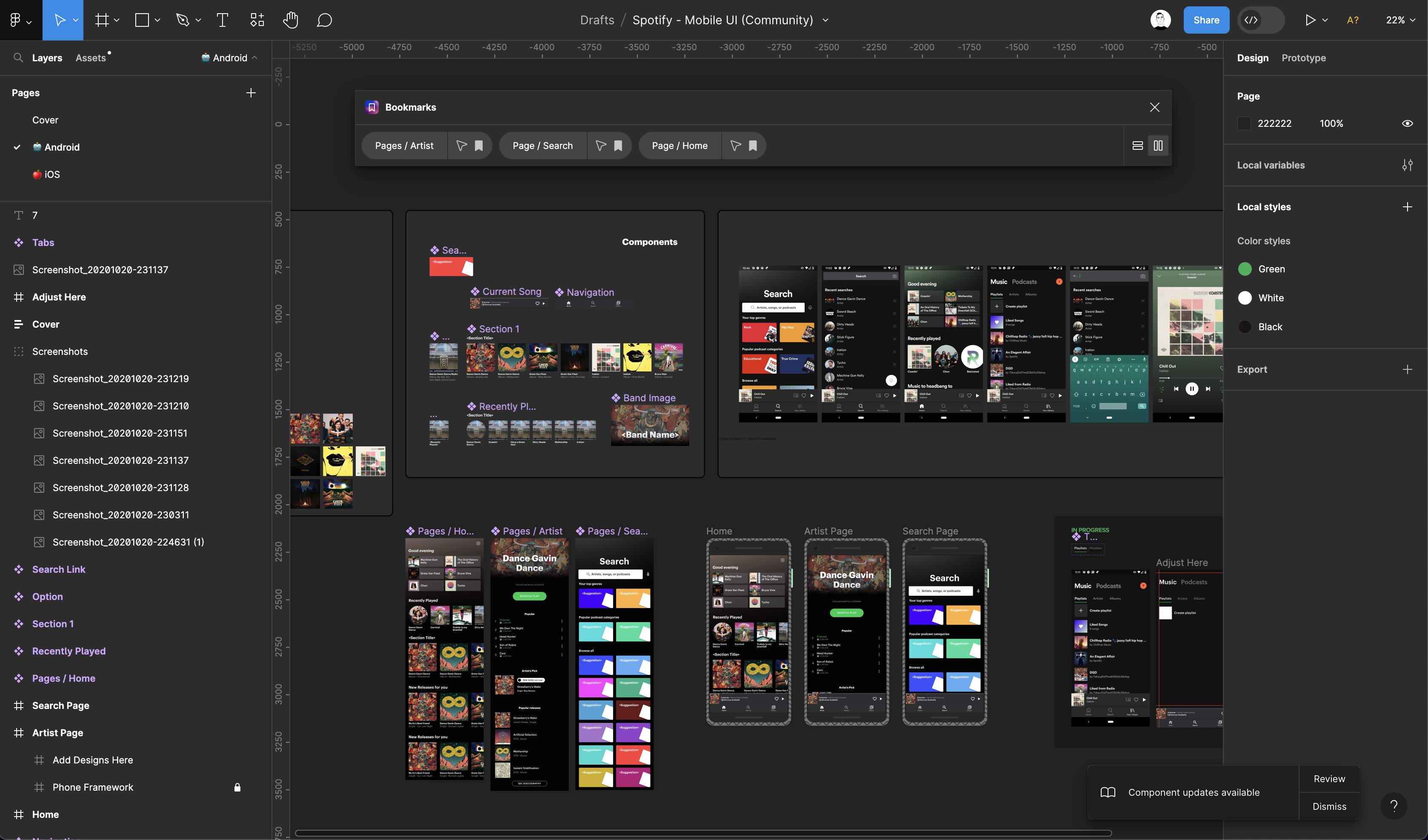Screen dimensions: 1428x840
Task: Open the Comment tool
Action: pyautogui.click(x=323, y=20)
